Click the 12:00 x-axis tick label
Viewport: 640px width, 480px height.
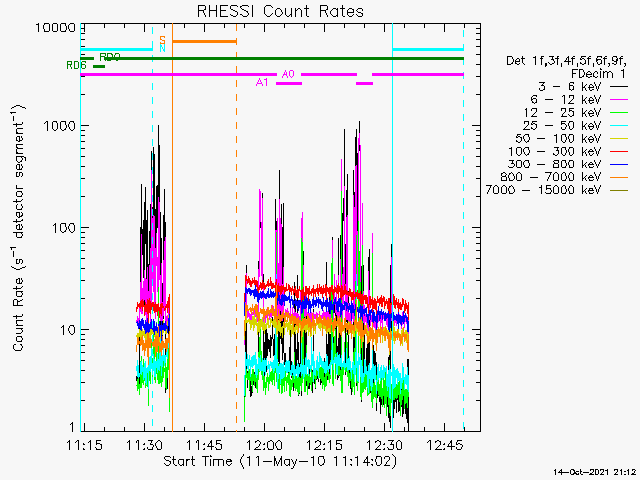pyautogui.click(x=264, y=445)
